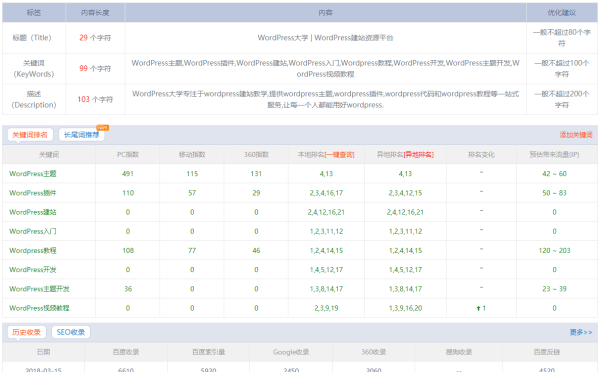The height and width of the screenshot is (372, 601).
Task: Click the 关键词 (KeyWords) label cell
Action: point(34,69)
